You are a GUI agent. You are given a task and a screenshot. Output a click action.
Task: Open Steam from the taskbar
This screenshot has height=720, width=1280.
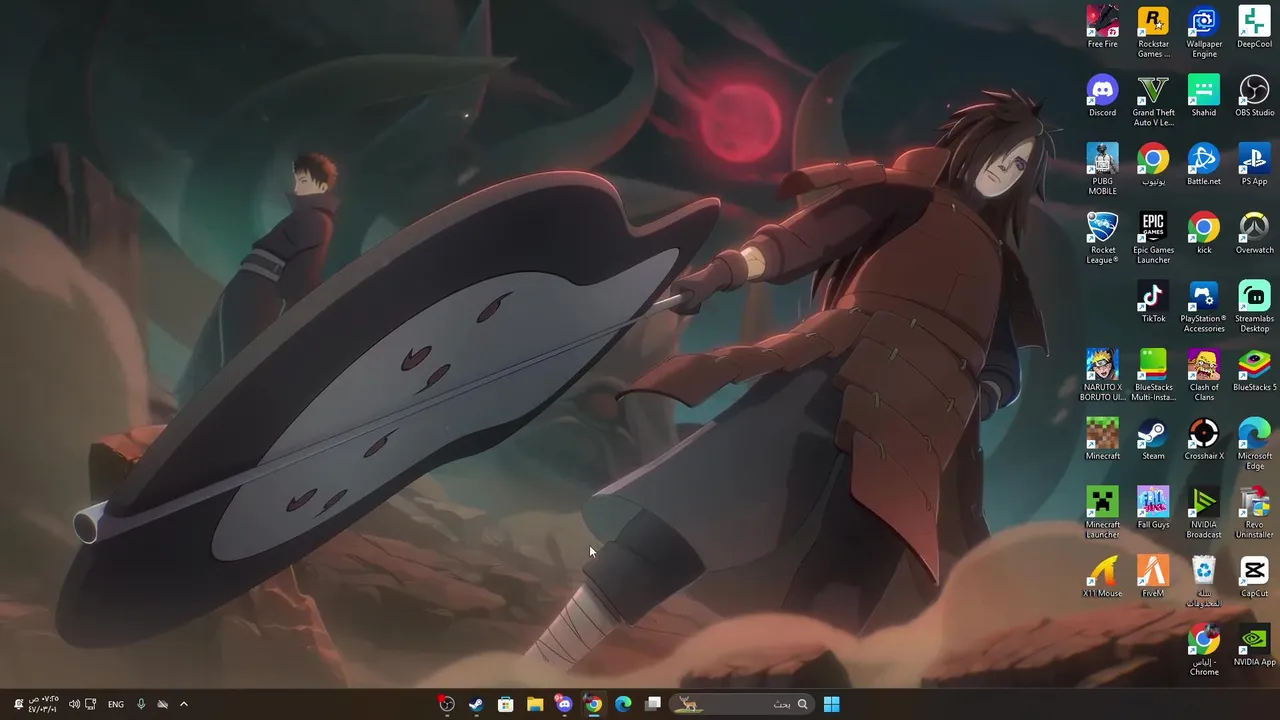pyautogui.click(x=476, y=704)
